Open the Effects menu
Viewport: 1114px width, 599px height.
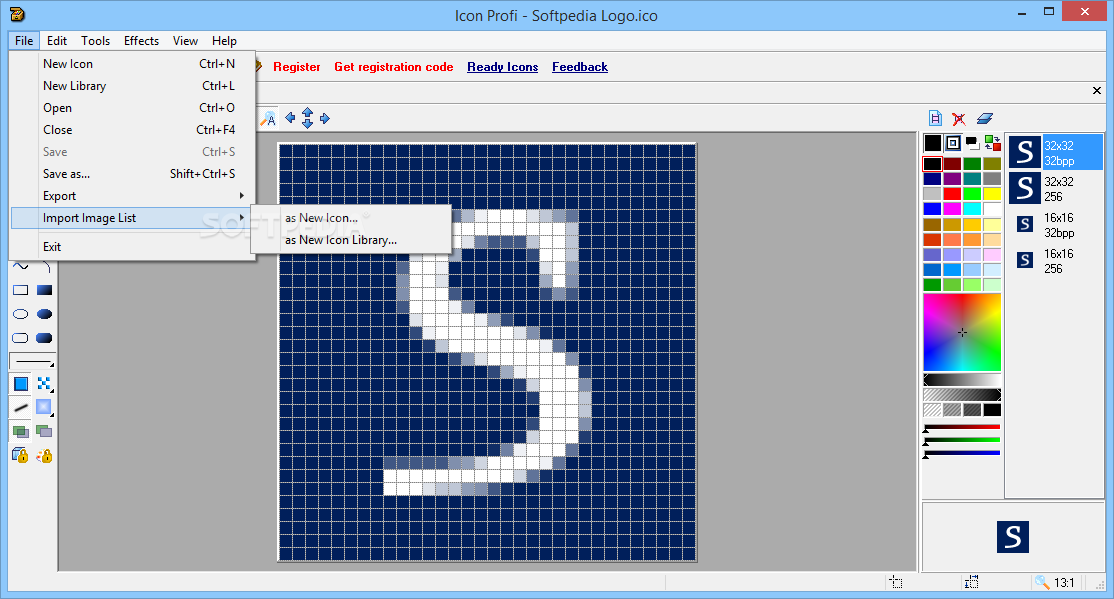[x=141, y=41]
